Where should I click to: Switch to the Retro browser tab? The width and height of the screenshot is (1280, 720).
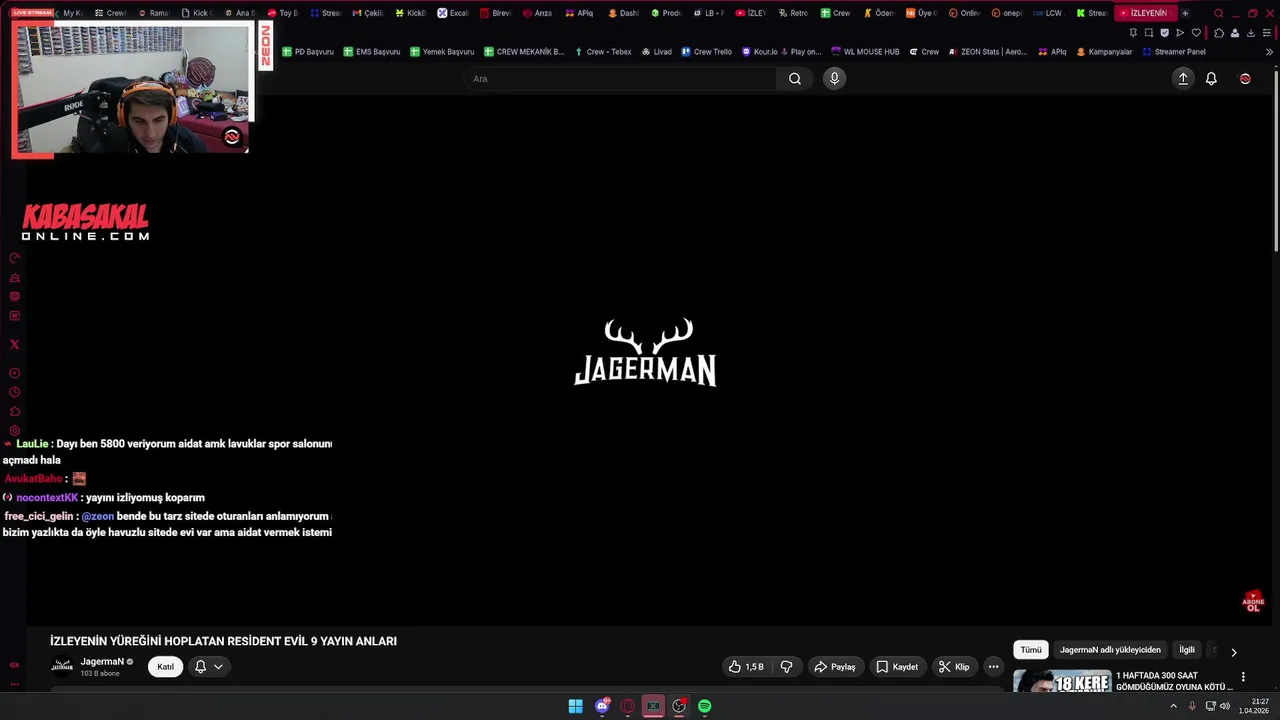794,13
